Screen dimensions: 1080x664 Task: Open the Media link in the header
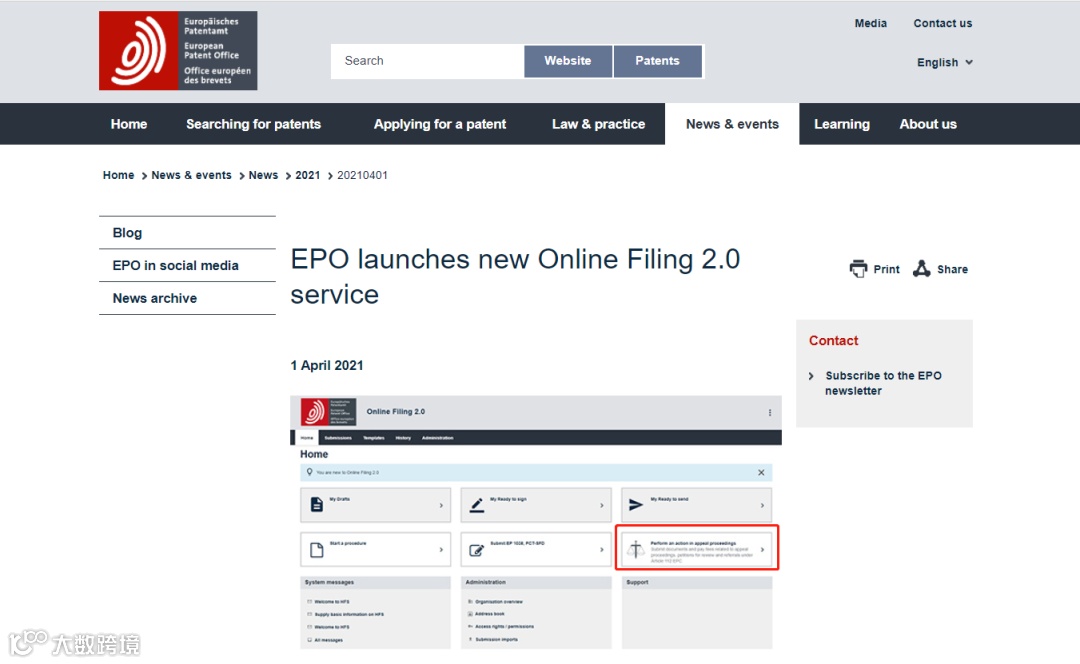(871, 23)
